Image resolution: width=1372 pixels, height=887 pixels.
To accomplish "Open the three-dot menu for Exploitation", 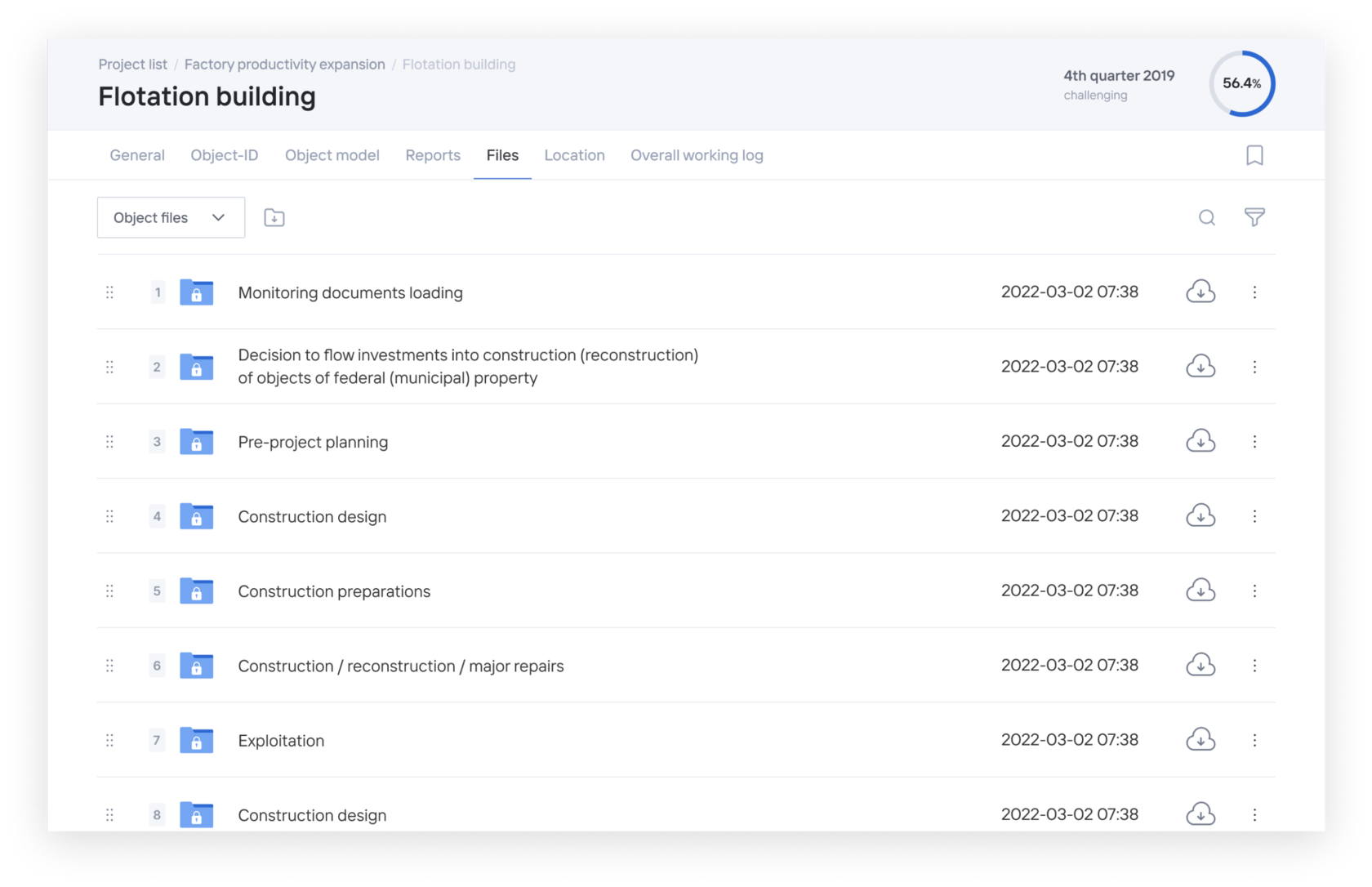I will pos(1254,740).
